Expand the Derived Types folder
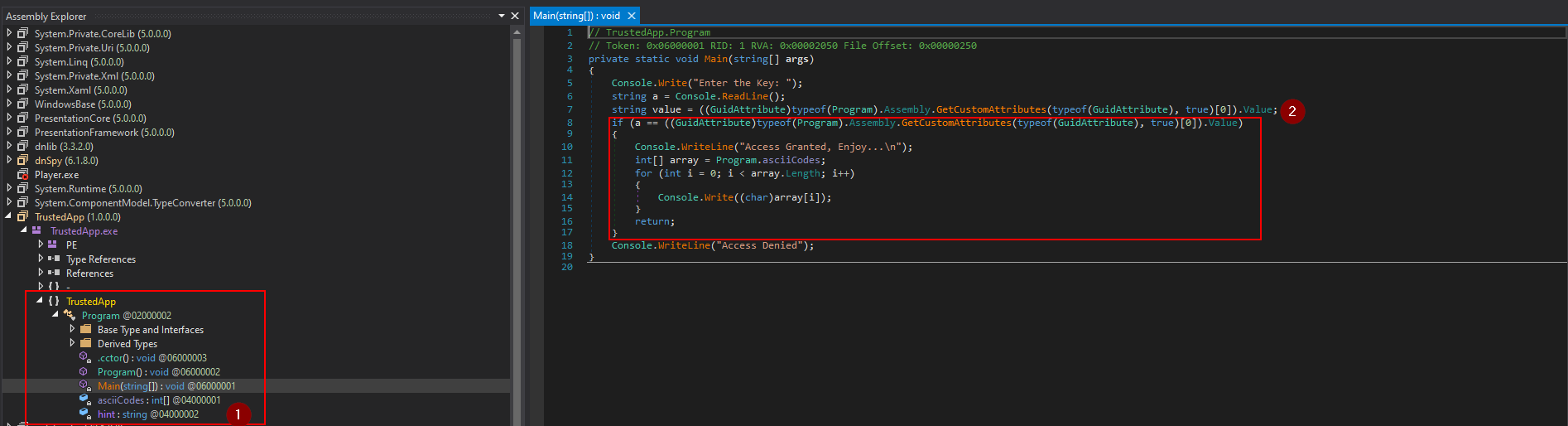This screenshot has width=1568, height=426. (72, 343)
